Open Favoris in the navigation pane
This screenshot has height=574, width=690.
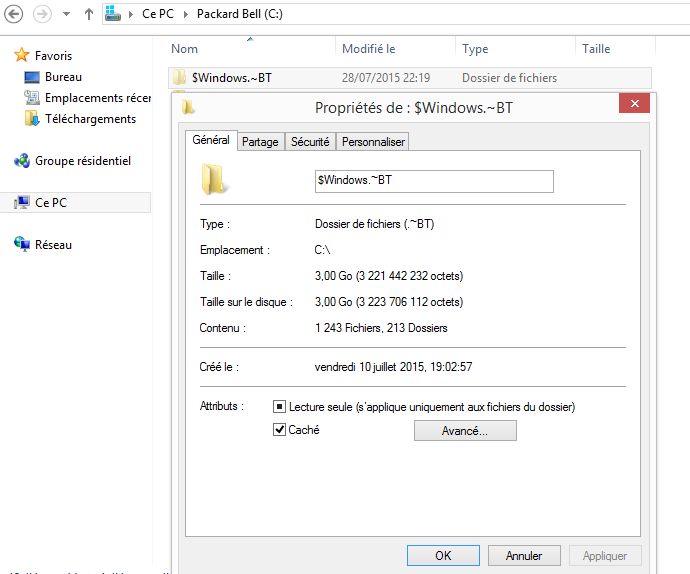click(x=53, y=55)
